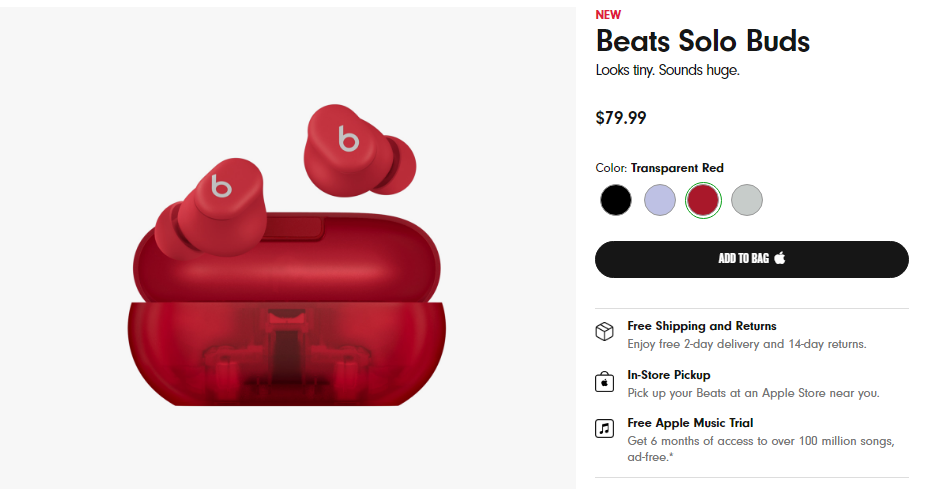Open the Free Apple Music Trial heading
Screen dimensions: 948x489
coord(690,423)
